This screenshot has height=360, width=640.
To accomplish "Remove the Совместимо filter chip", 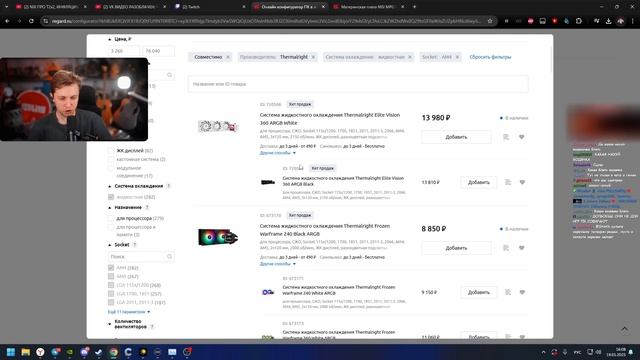I will (228, 57).
